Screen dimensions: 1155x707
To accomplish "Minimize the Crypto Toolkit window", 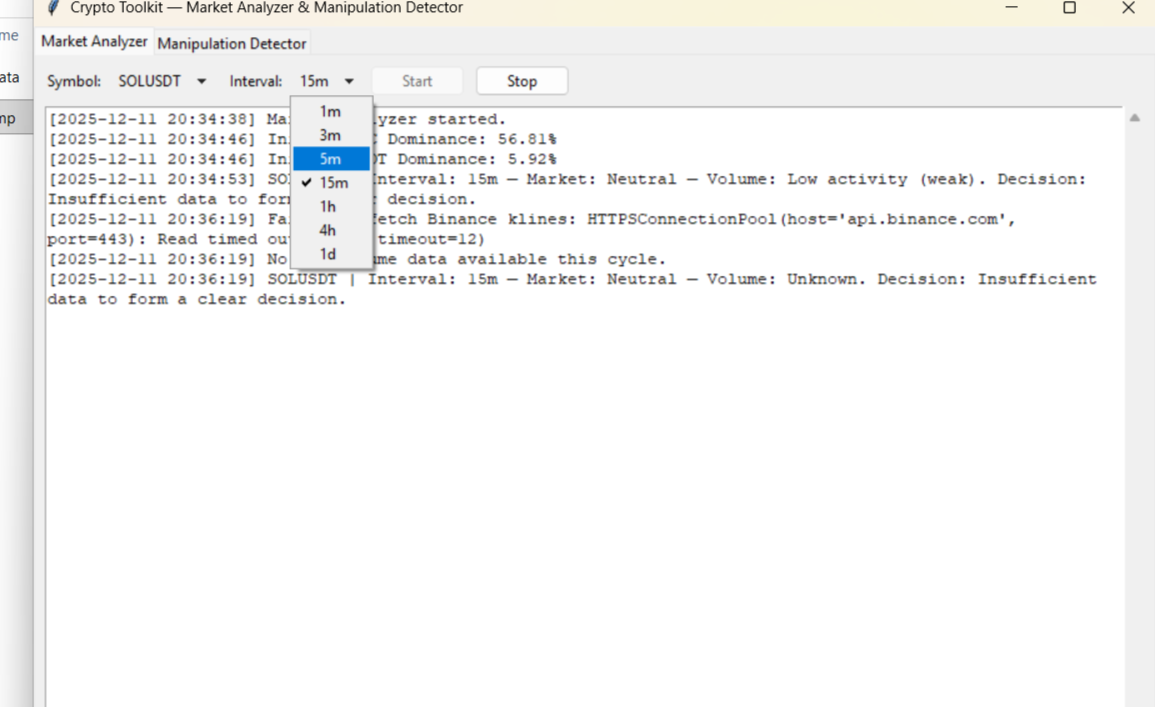I will click(1010, 8).
